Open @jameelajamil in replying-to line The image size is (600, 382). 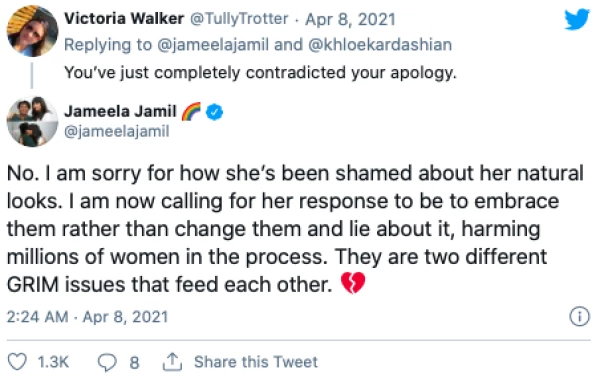[x=213, y=45]
